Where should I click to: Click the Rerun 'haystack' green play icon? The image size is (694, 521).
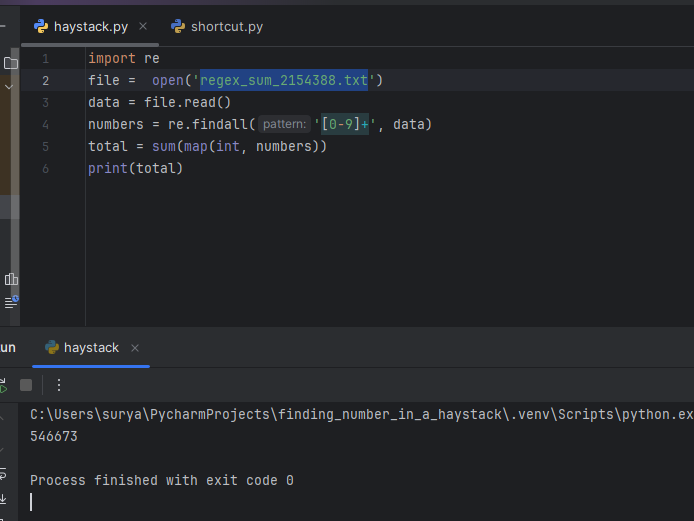click(4, 386)
